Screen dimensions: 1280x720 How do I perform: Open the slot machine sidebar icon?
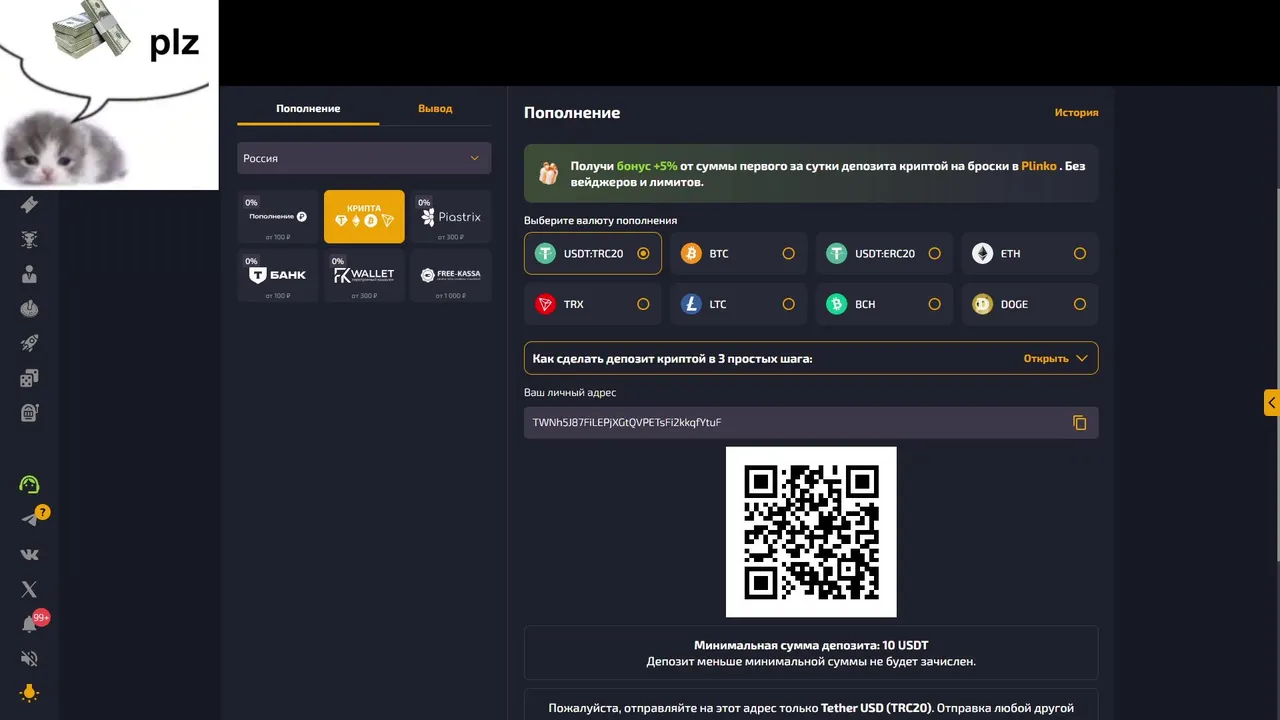click(29, 412)
